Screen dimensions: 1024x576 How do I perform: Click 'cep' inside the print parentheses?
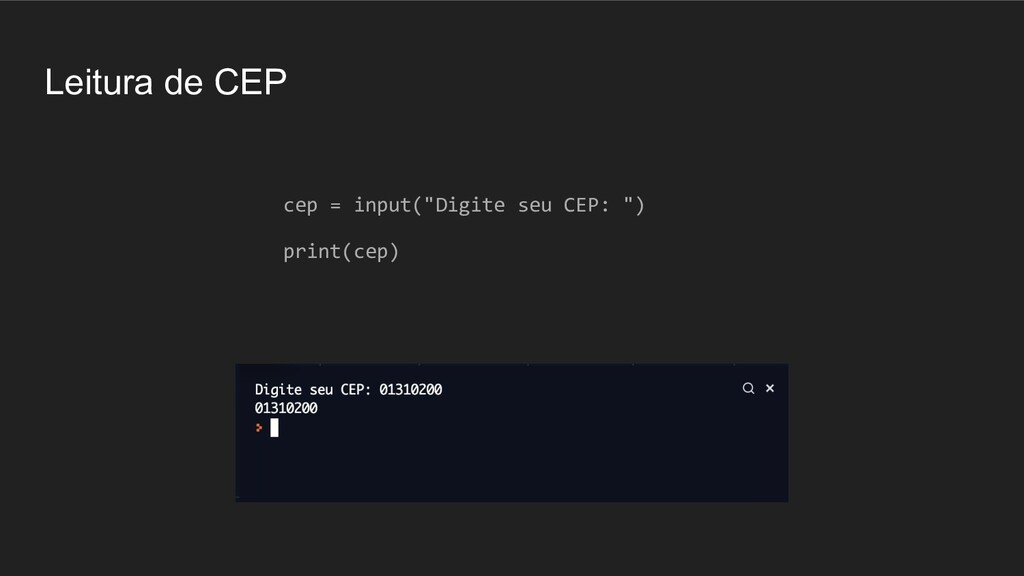pyautogui.click(x=370, y=253)
